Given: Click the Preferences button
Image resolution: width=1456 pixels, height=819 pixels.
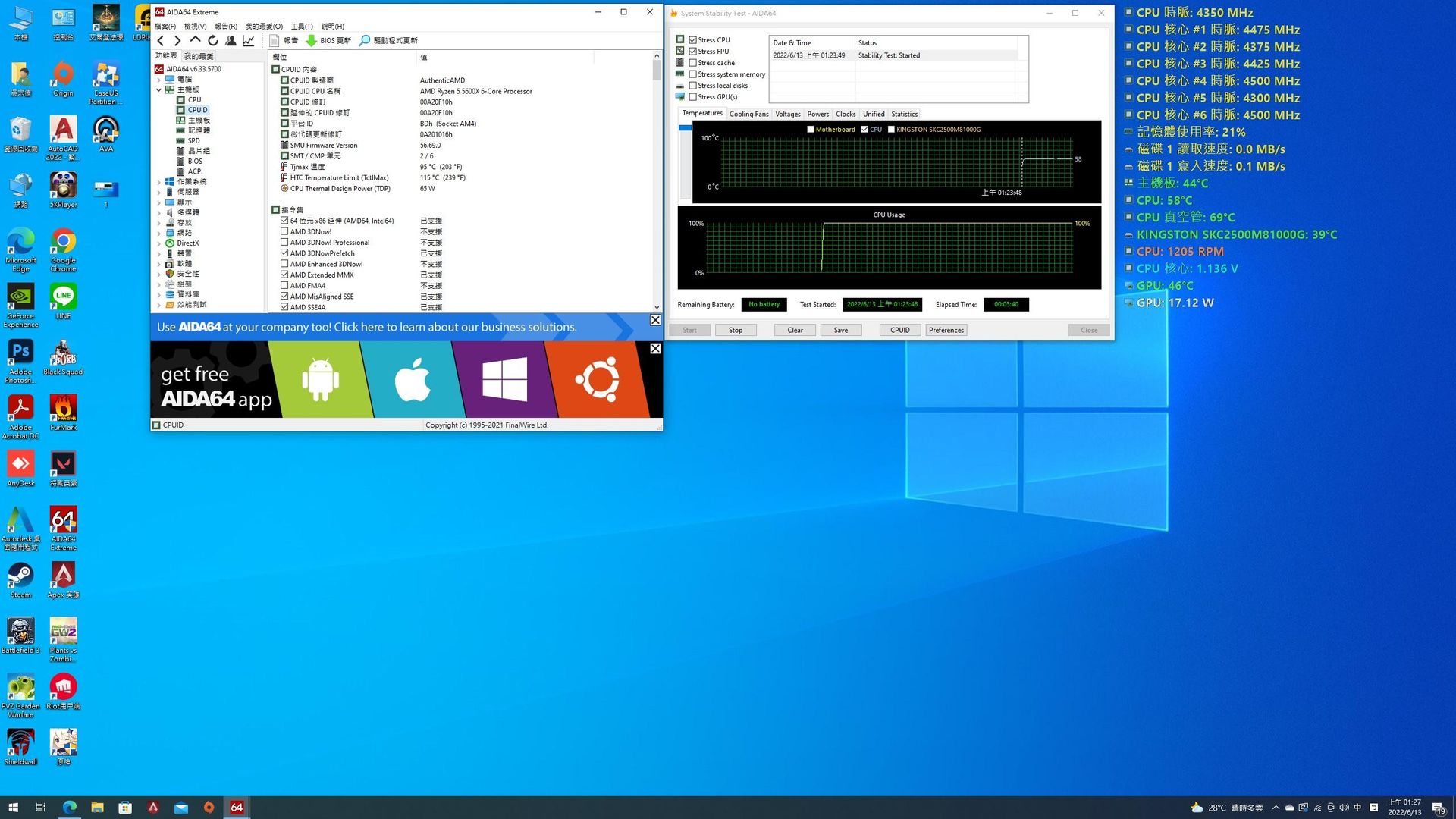Looking at the screenshot, I should coord(946,330).
